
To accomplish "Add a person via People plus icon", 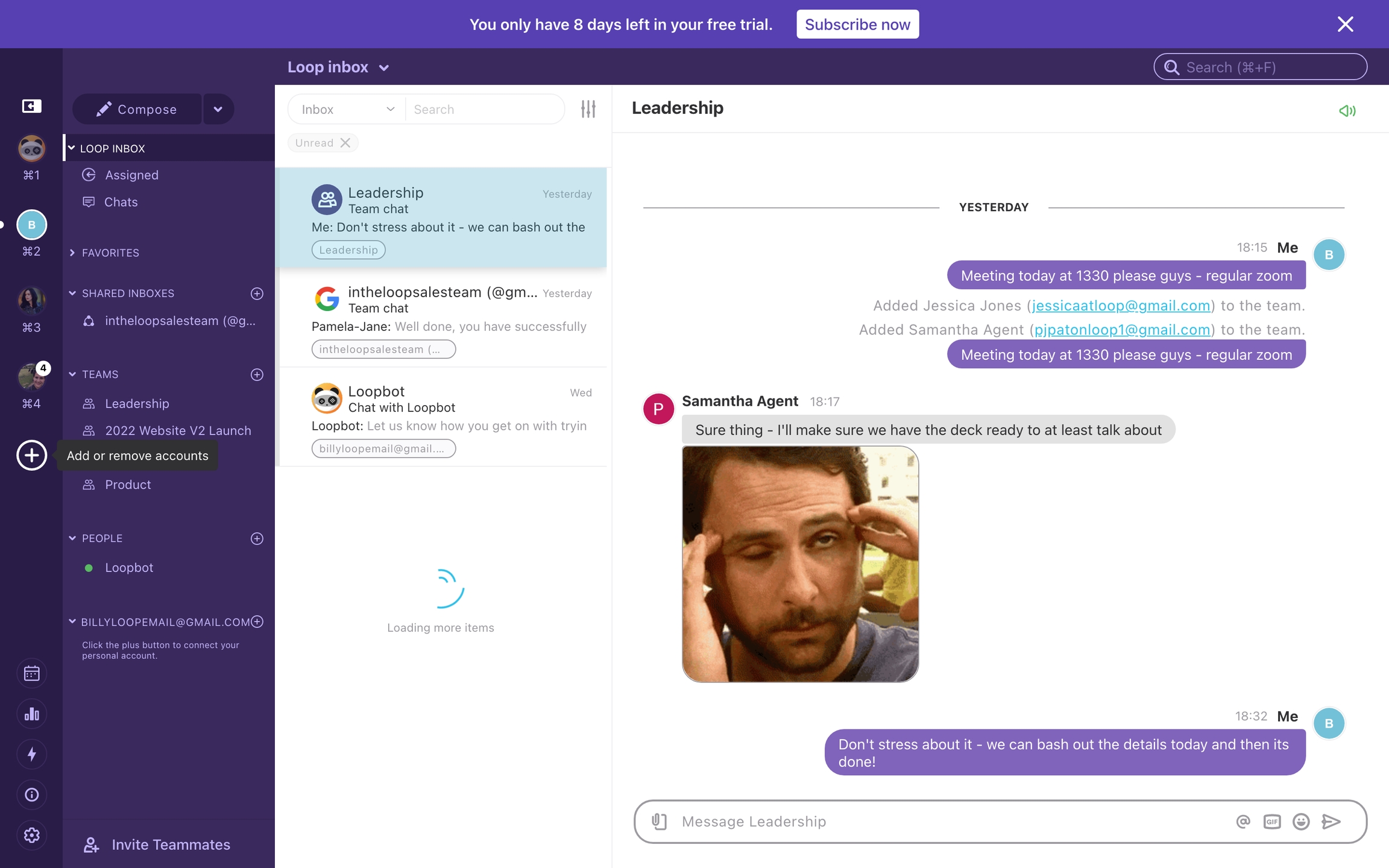I will [x=257, y=538].
